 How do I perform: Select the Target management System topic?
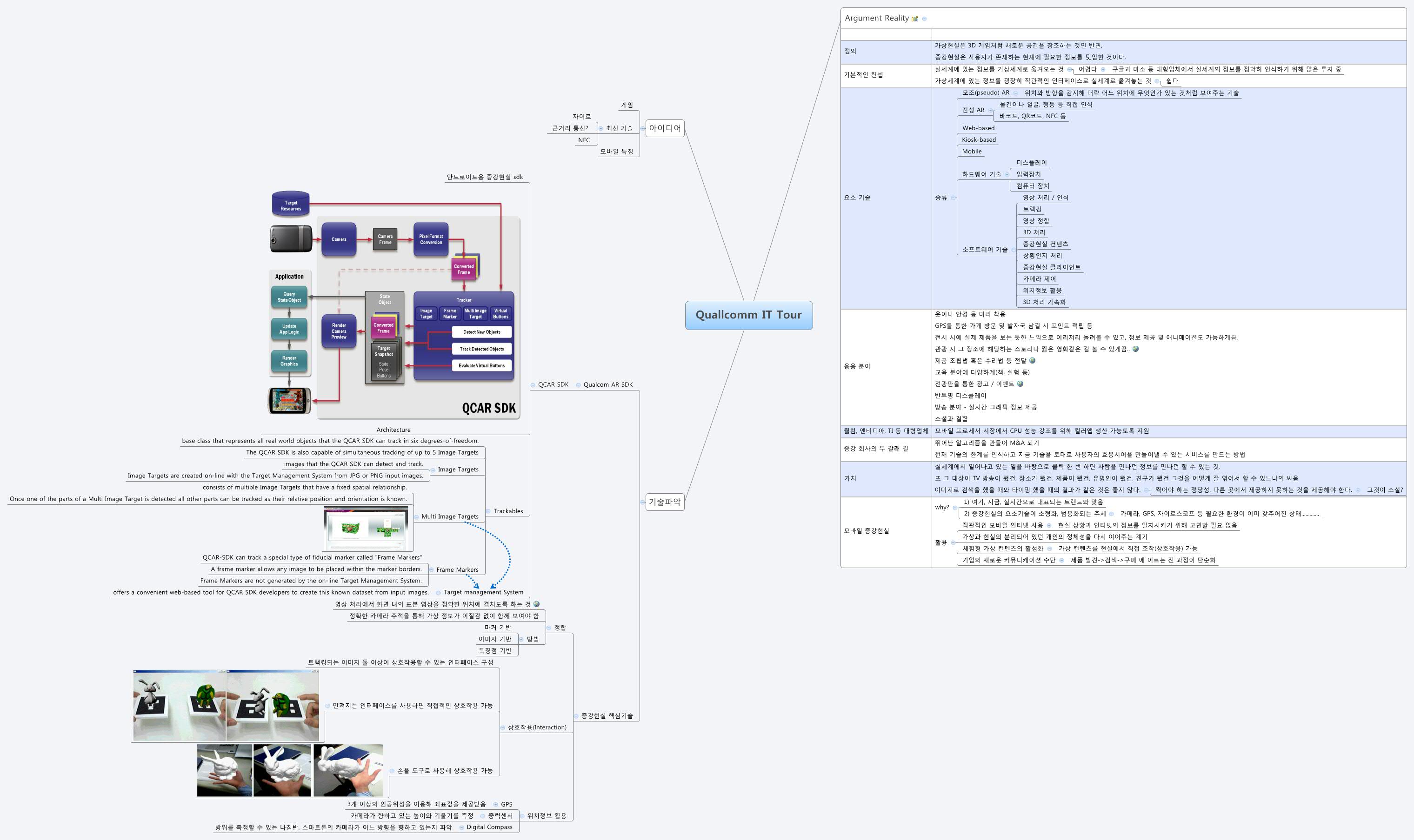pos(483,592)
